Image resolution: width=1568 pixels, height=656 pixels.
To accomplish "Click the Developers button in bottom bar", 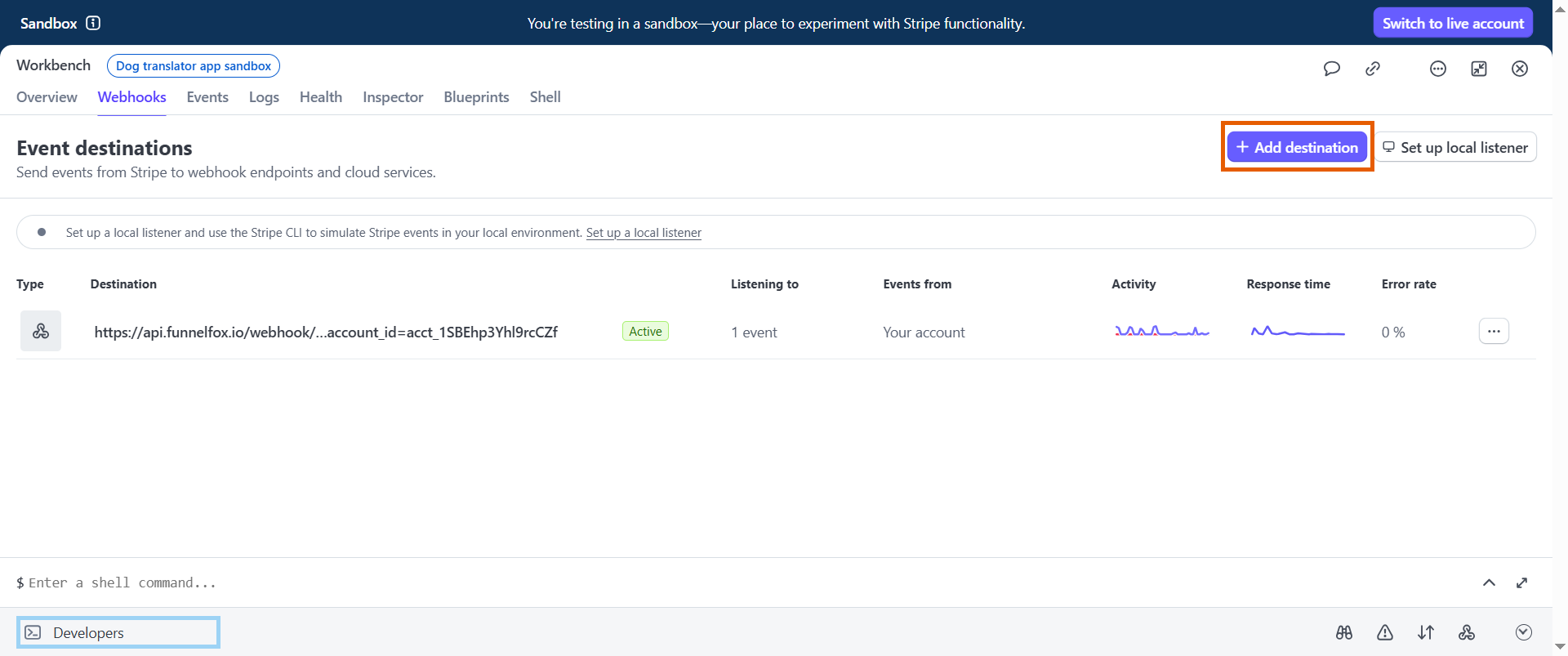I will [x=118, y=632].
